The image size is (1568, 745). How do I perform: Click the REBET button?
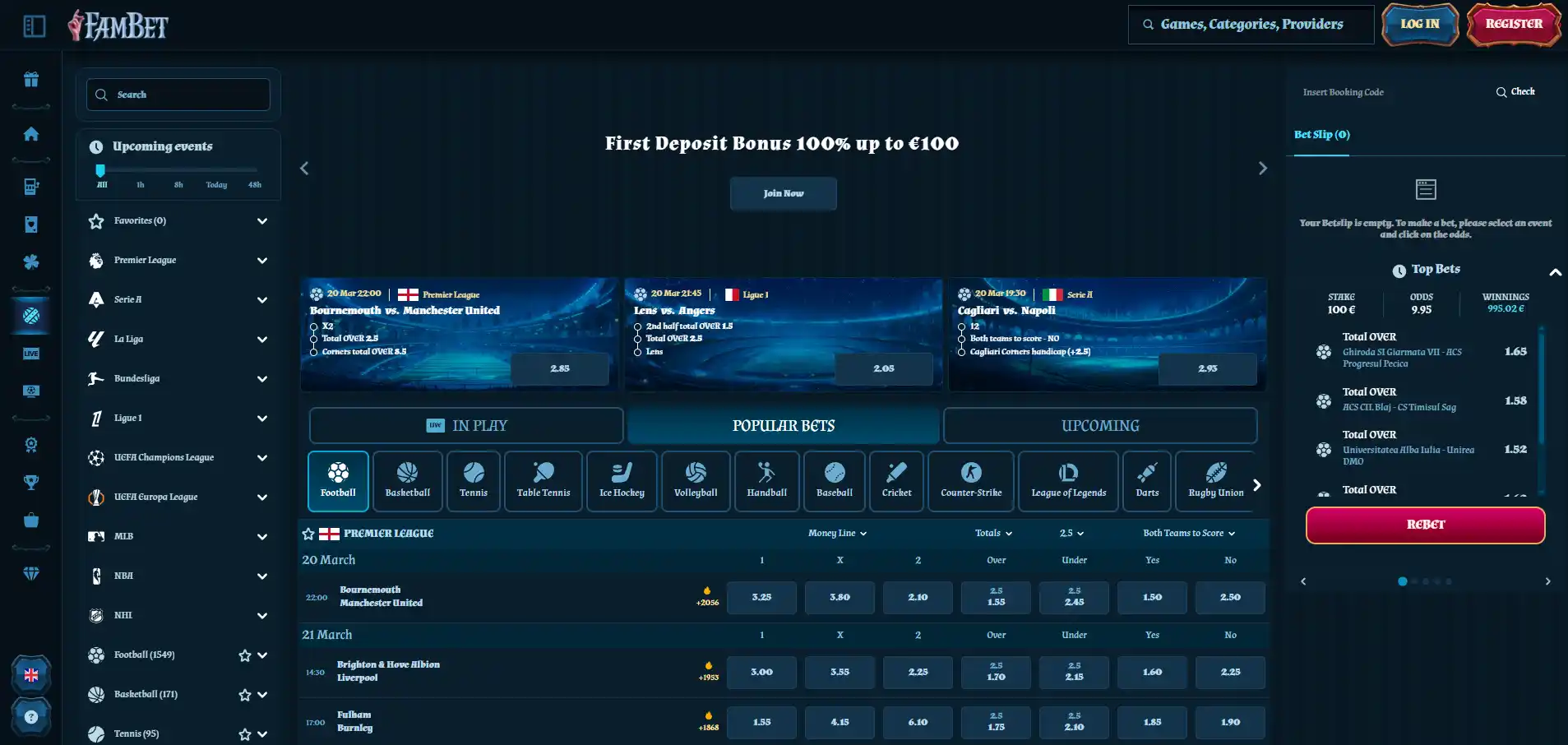coord(1425,525)
